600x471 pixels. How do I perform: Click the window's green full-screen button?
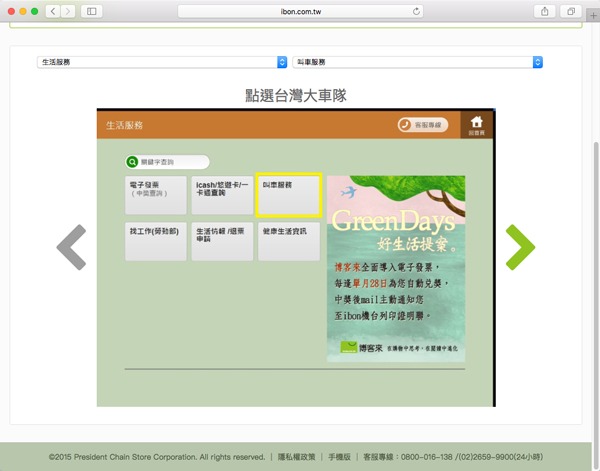pyautogui.click(x=34, y=11)
